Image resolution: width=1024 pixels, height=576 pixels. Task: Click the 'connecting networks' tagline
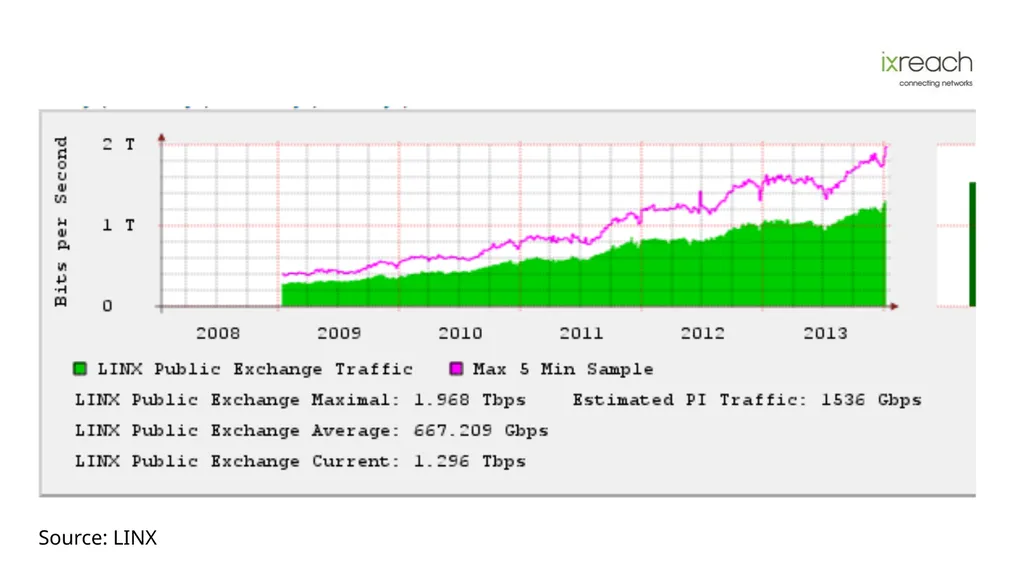tap(936, 83)
